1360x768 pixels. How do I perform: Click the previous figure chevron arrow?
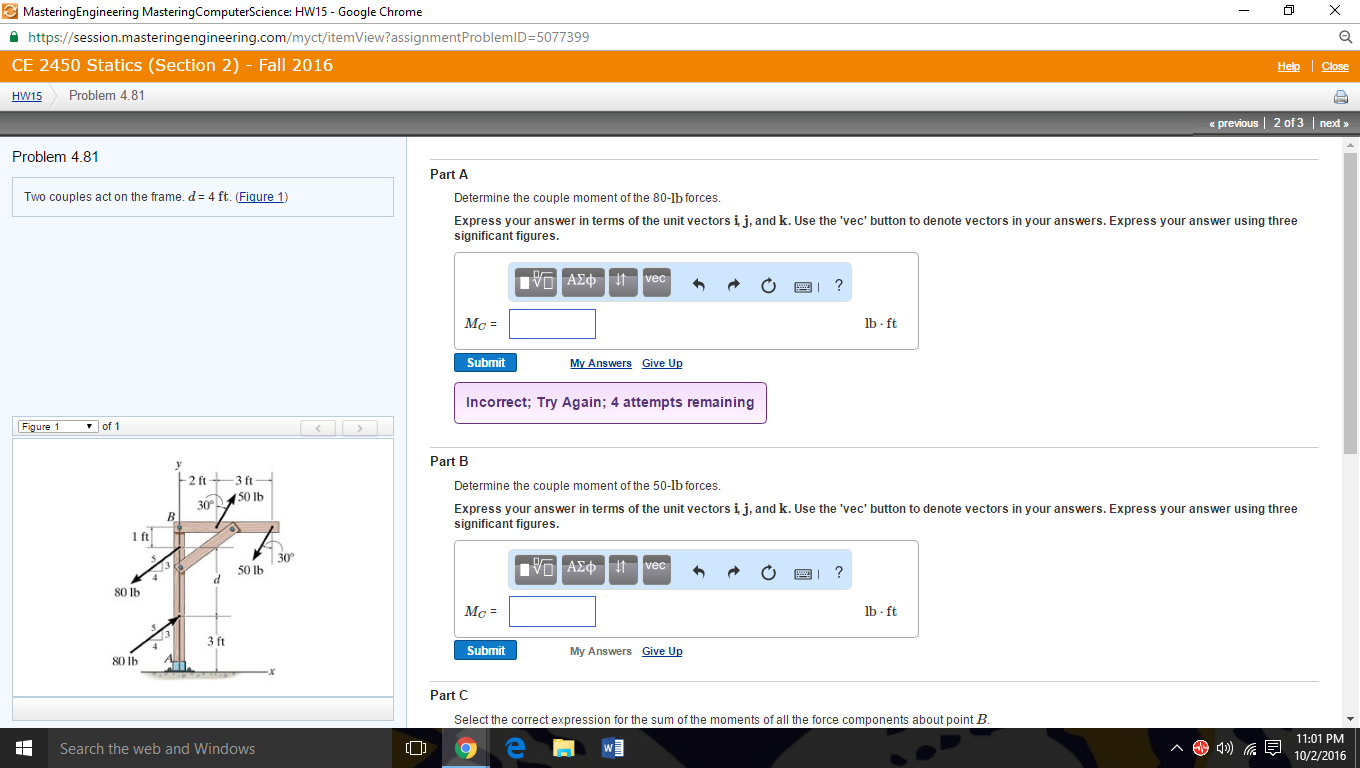point(318,426)
